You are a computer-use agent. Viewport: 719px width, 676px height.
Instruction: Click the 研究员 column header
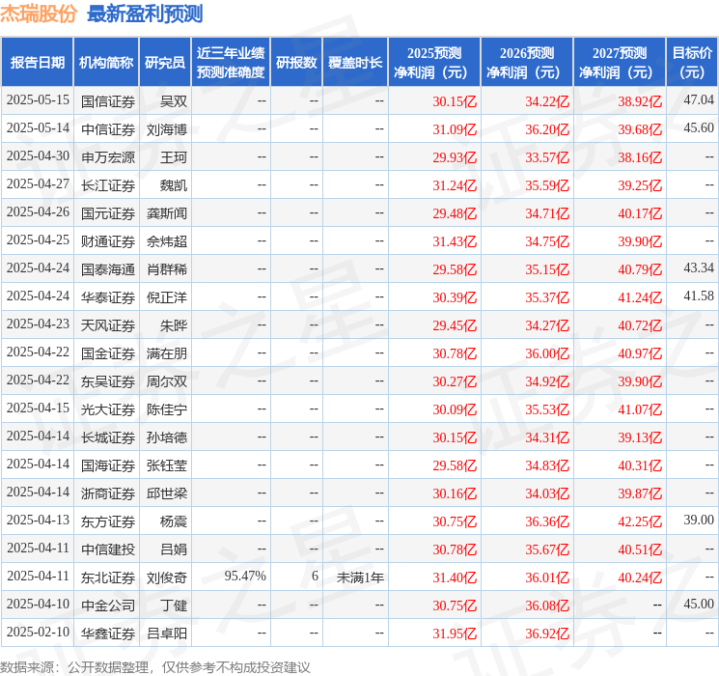coord(165,62)
